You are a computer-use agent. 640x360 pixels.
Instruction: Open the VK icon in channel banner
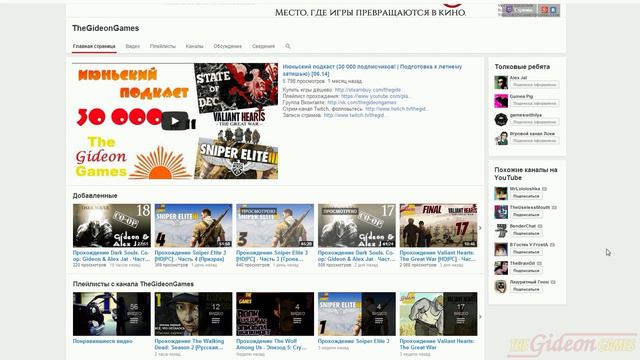click(553, 10)
